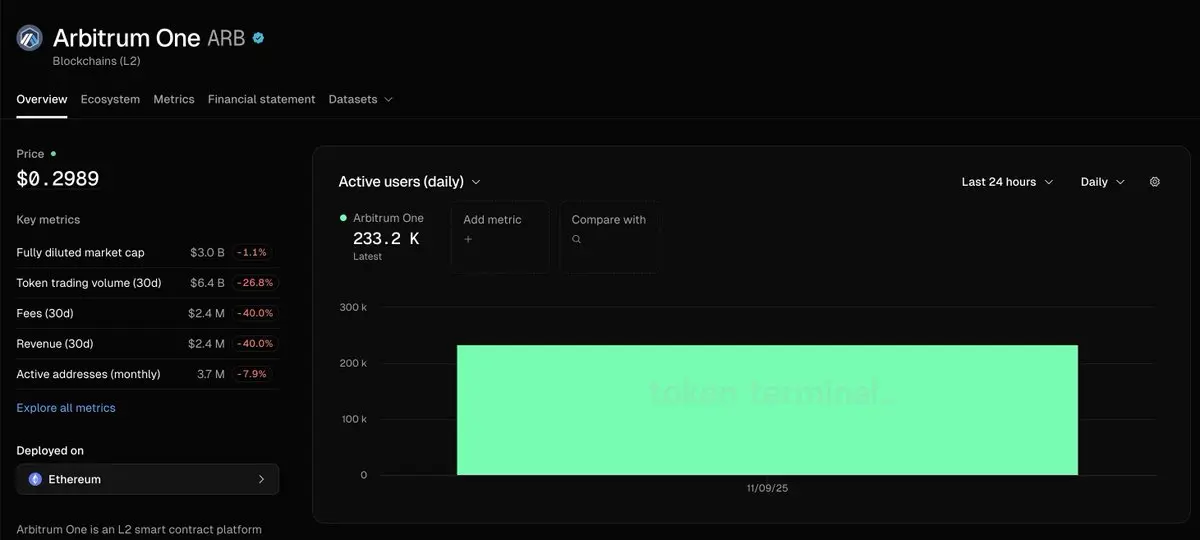Image resolution: width=1200 pixels, height=540 pixels.
Task: Click the Explore all metrics link
Action: pos(66,408)
